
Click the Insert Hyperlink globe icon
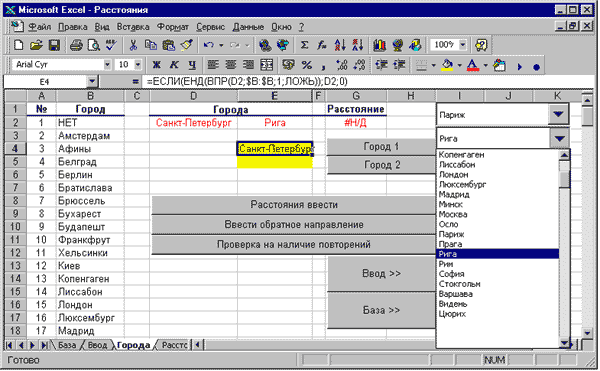(x=265, y=45)
